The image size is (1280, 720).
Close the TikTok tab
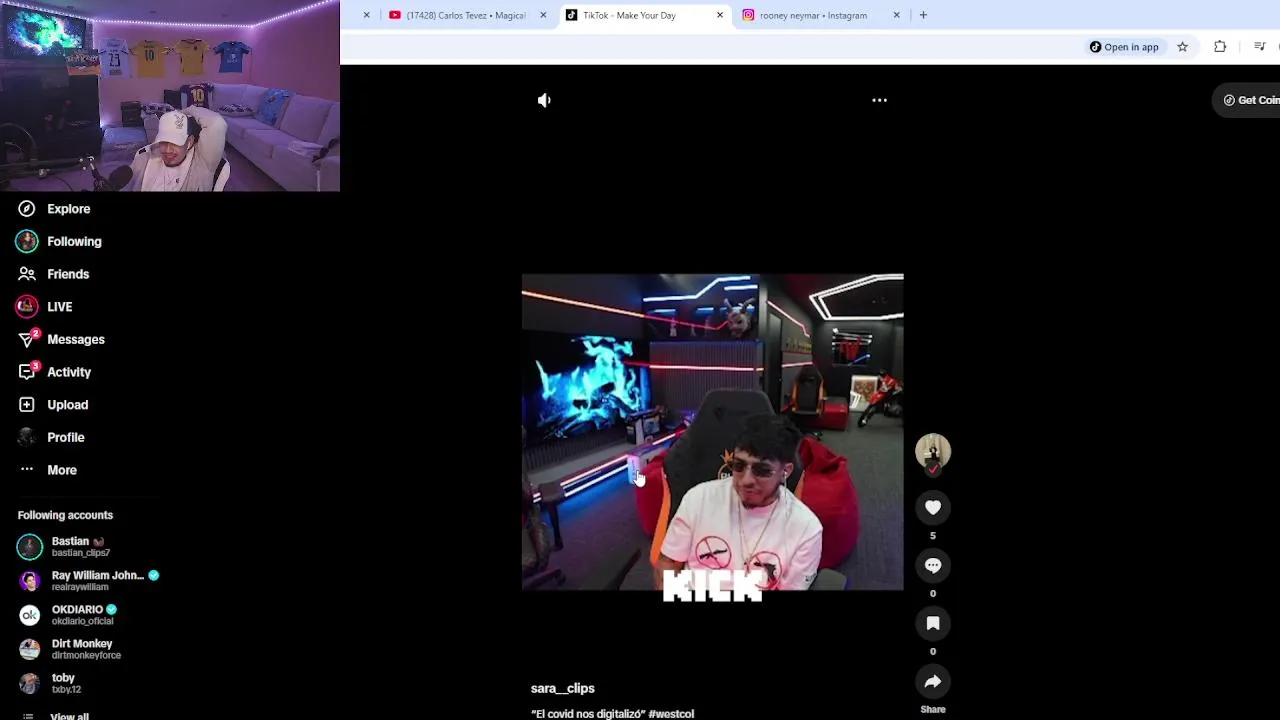click(719, 15)
